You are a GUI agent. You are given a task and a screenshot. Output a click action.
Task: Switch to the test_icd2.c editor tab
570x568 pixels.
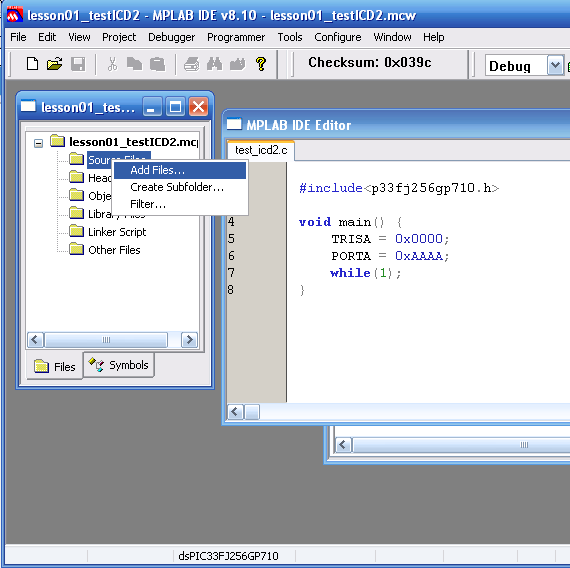point(261,150)
